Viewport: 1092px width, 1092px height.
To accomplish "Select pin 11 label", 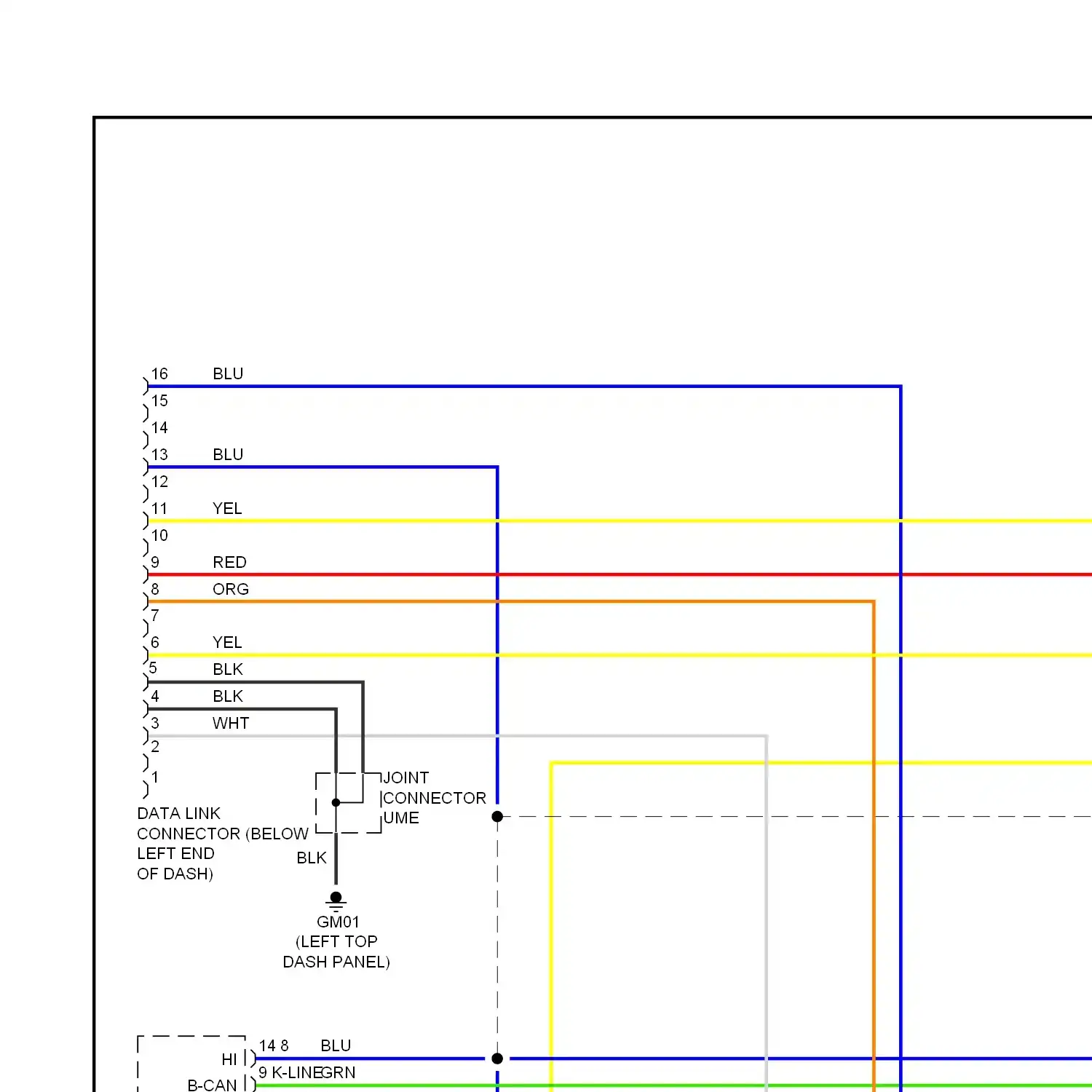I will pyautogui.click(x=159, y=509).
